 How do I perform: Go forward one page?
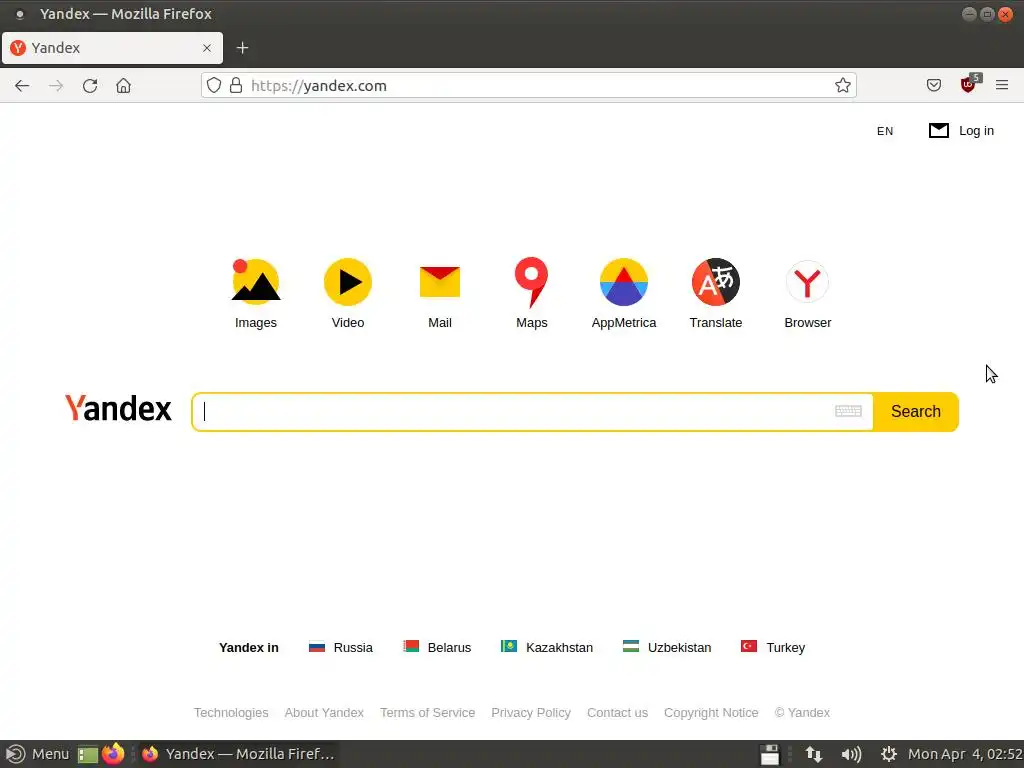tap(56, 86)
